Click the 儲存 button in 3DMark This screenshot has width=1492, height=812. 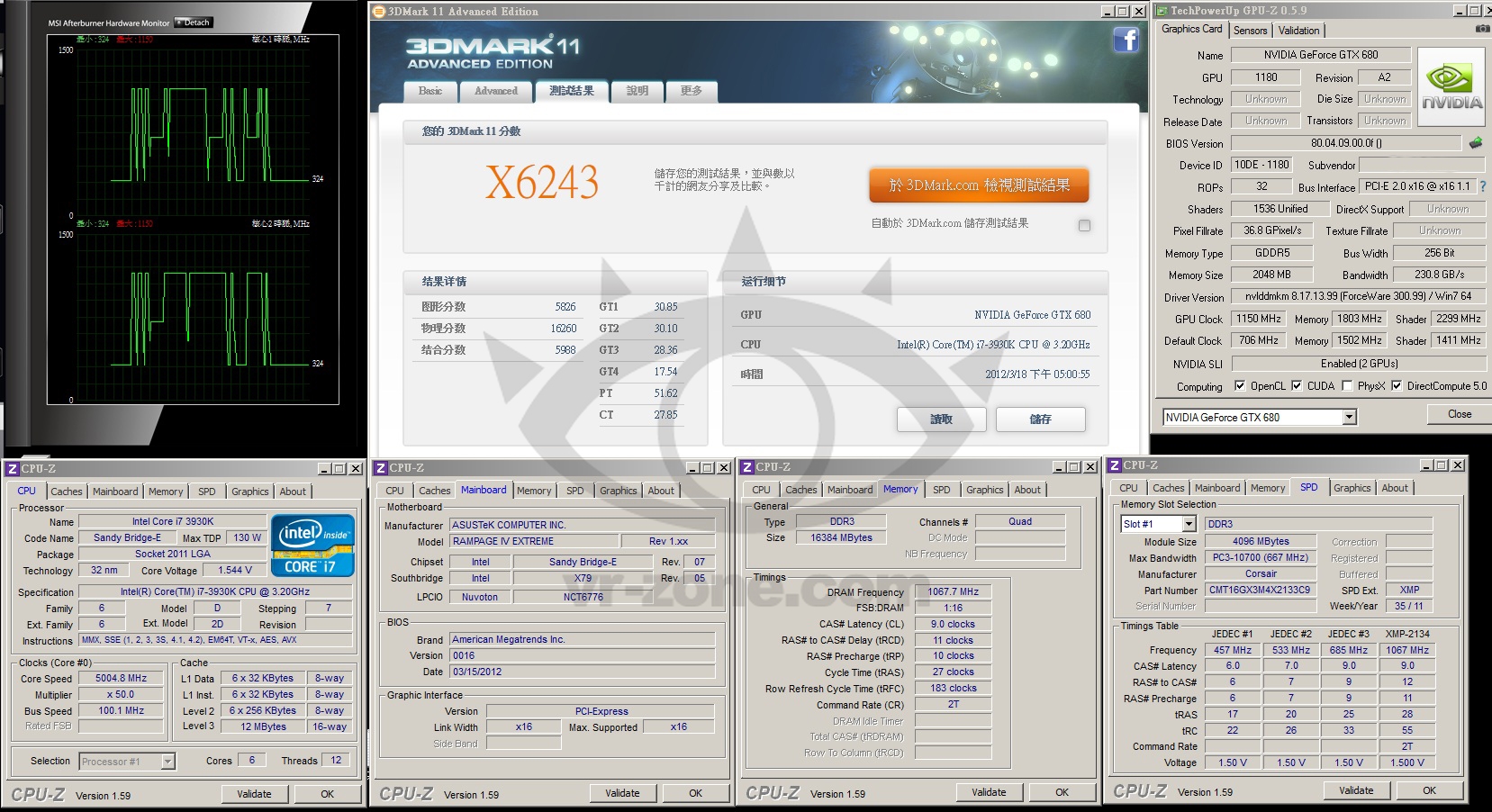tap(1040, 420)
